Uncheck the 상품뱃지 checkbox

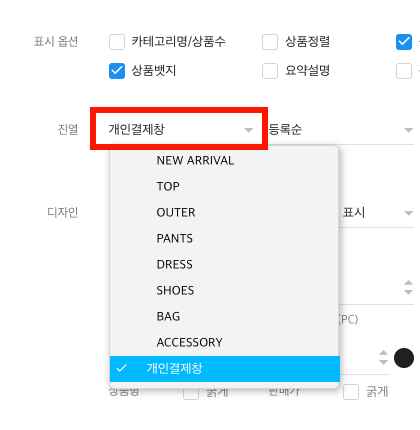tap(117, 71)
